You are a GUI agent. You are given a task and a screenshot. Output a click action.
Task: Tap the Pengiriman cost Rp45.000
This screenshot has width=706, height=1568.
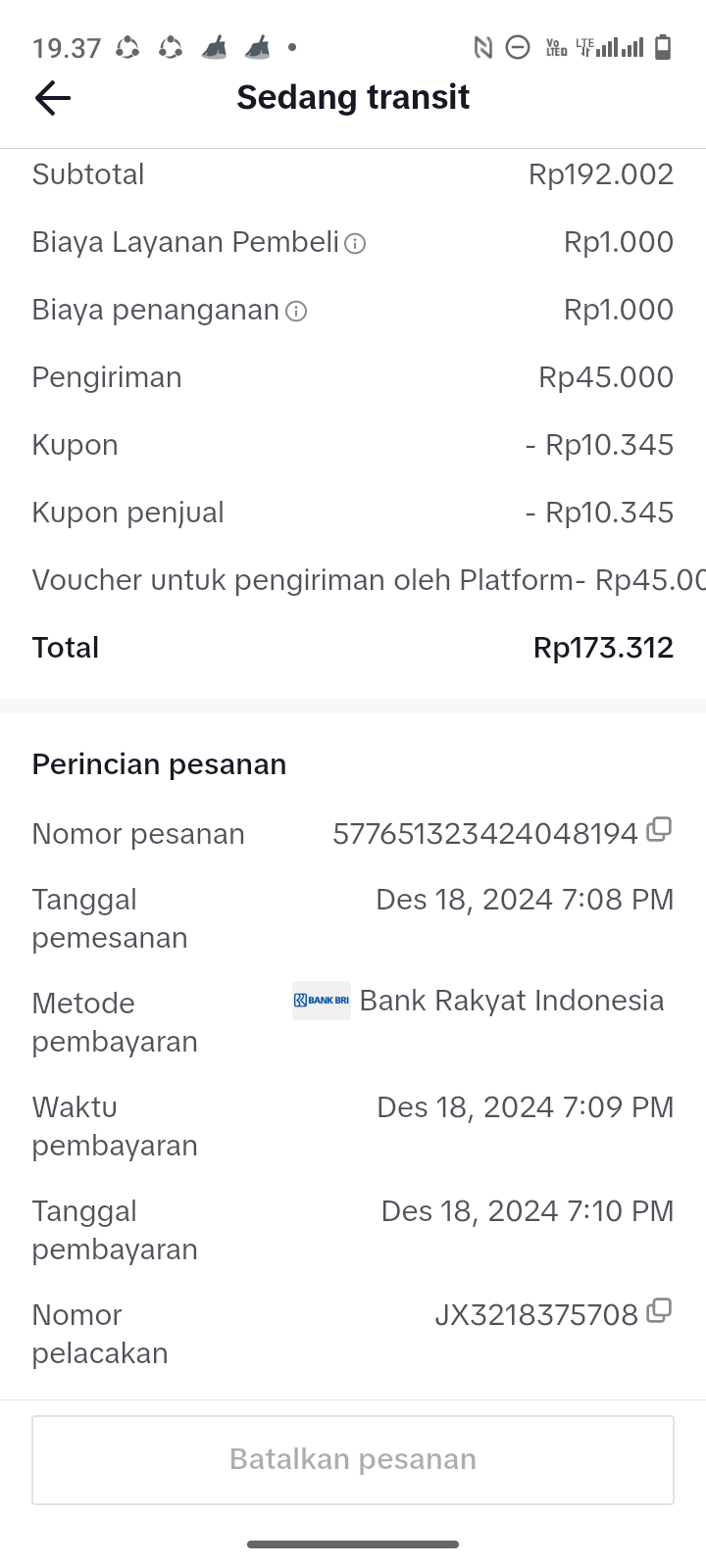606,377
